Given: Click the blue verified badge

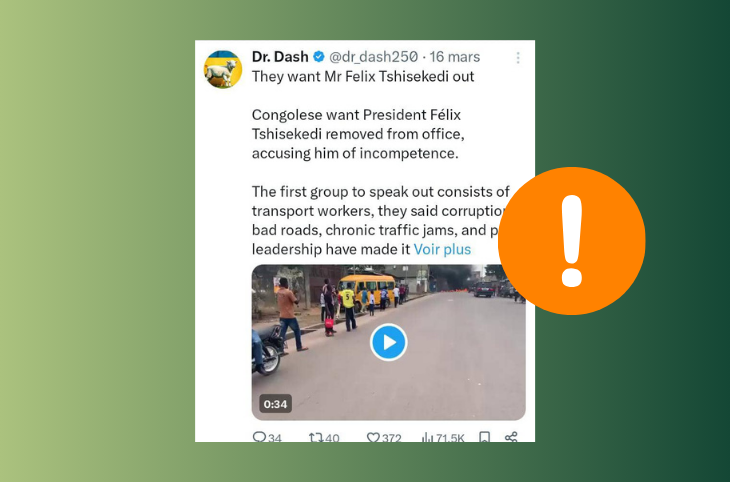Looking at the screenshot, I should [319, 57].
